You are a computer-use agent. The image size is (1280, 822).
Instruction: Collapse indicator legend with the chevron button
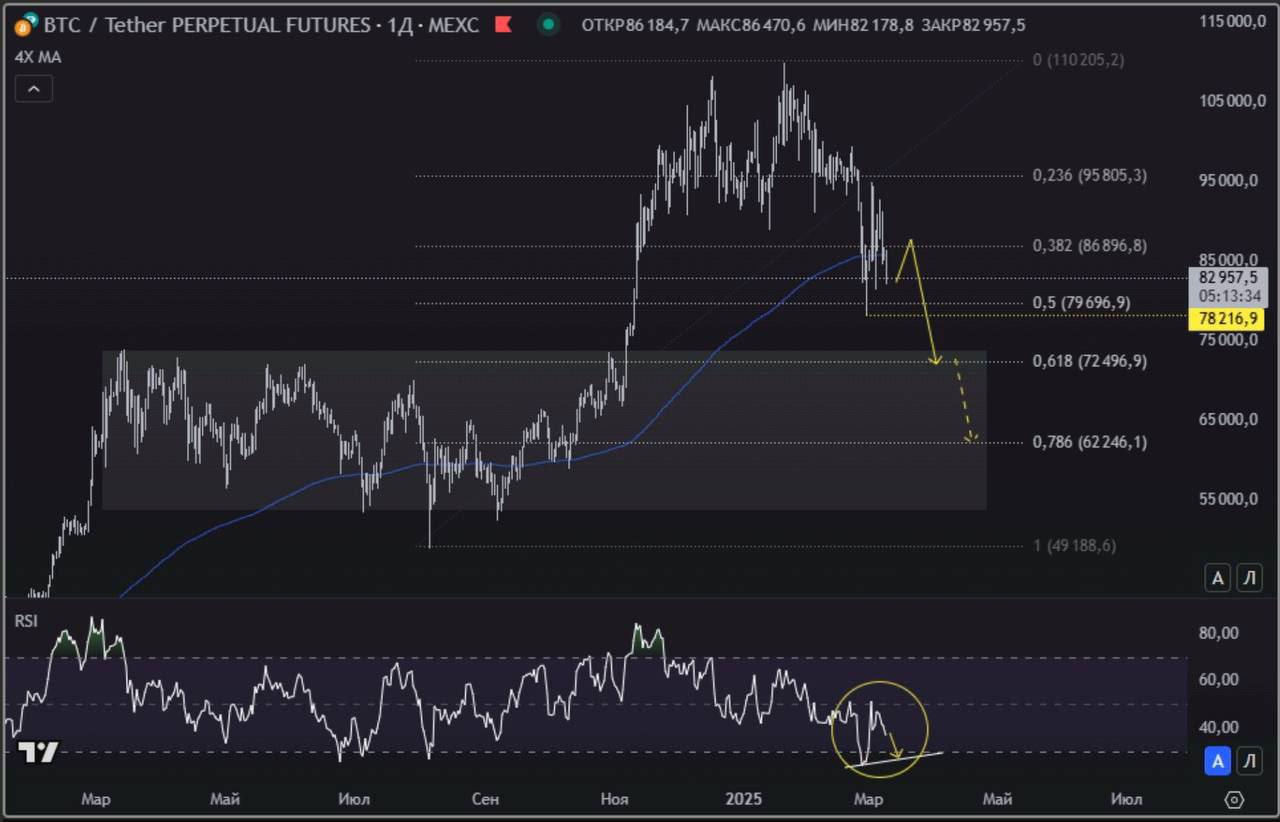tap(34, 89)
